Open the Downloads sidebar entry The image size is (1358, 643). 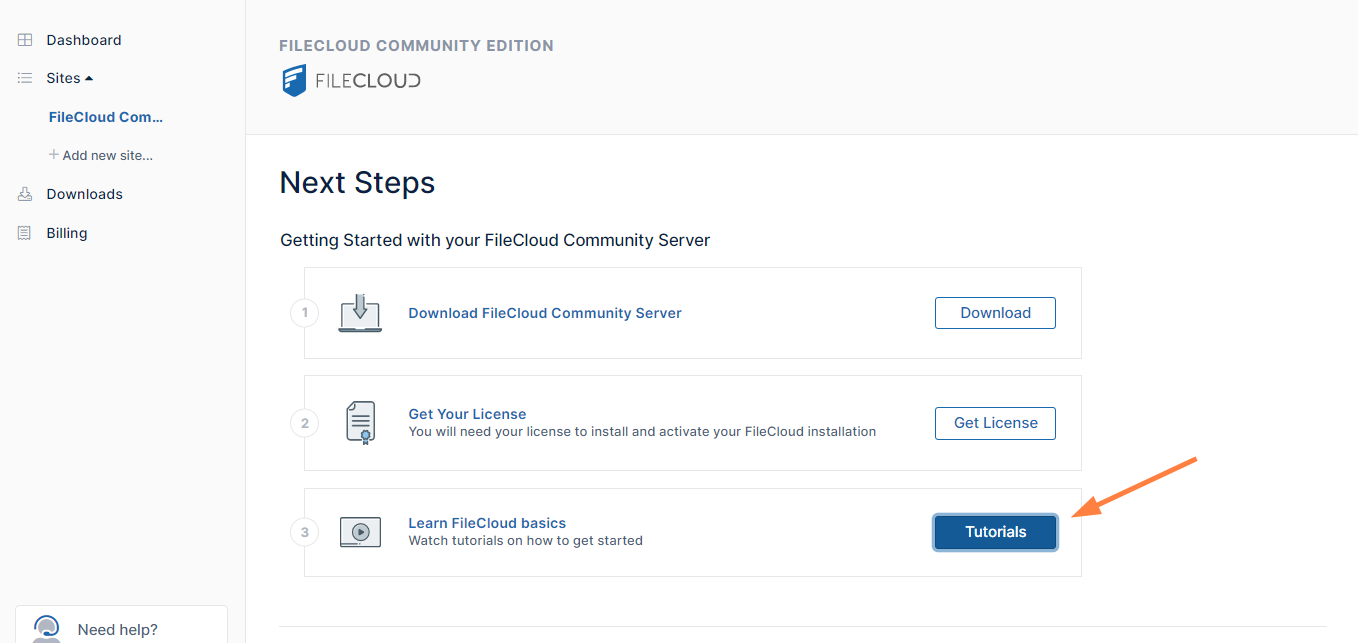84,193
